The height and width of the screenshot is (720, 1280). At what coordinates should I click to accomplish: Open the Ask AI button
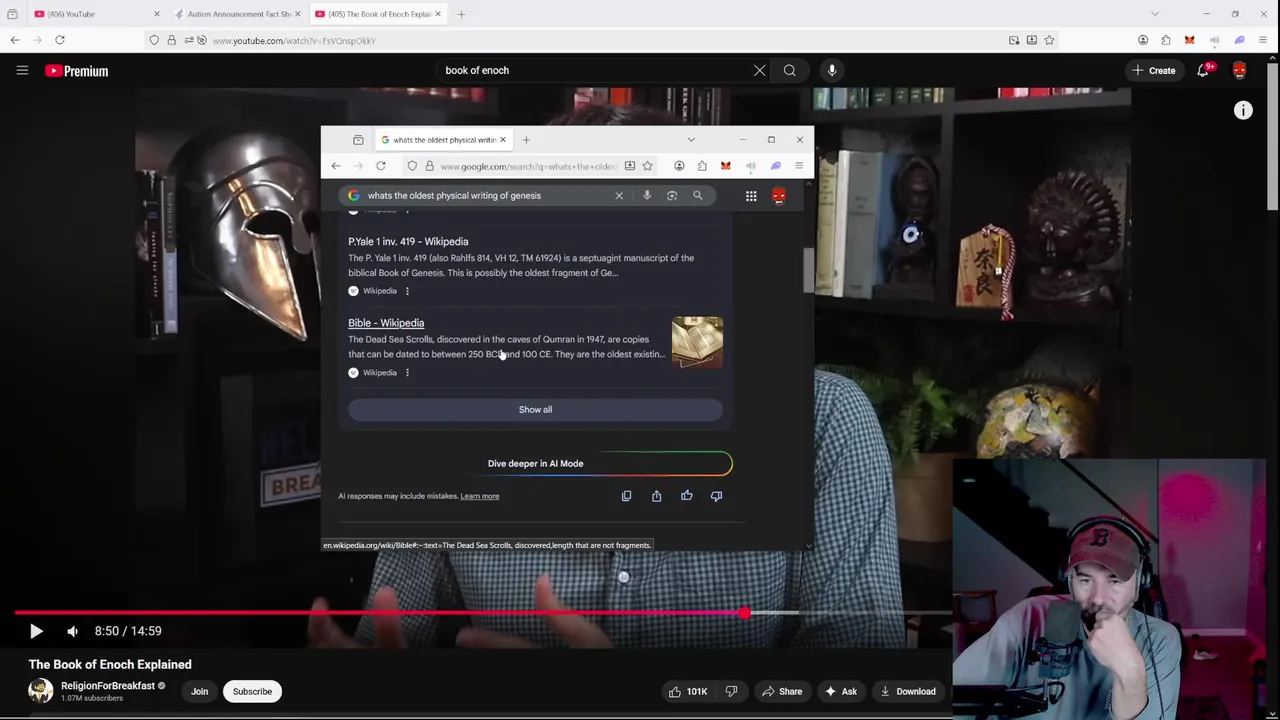coord(840,691)
